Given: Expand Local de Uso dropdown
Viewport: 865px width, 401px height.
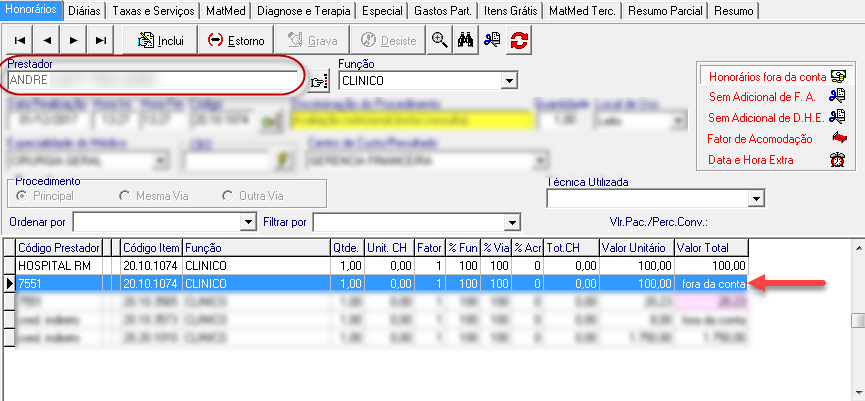Looking at the screenshot, I should coord(680,121).
